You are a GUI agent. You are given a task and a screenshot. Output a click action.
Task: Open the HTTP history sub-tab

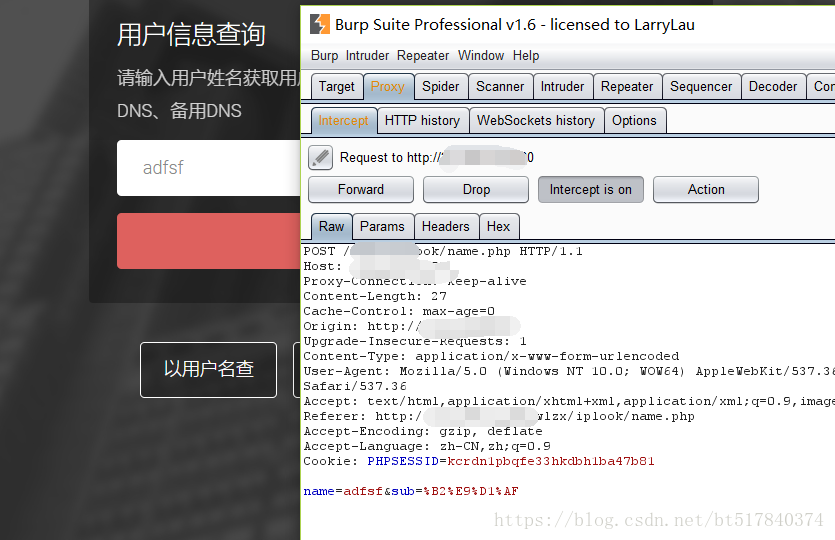coord(422,120)
